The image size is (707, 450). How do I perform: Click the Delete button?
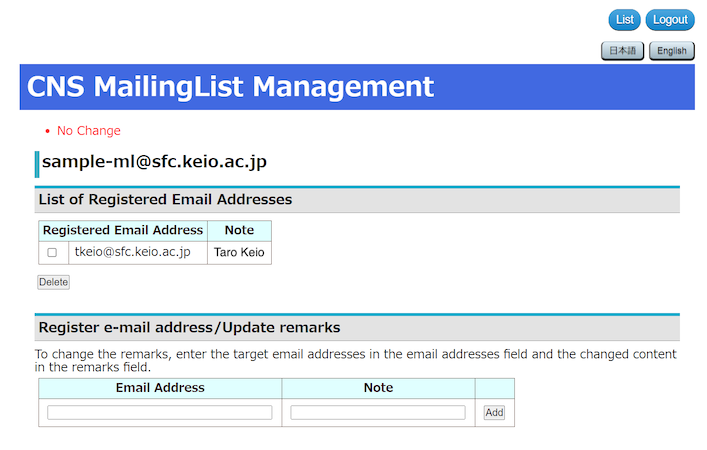pyautogui.click(x=53, y=282)
